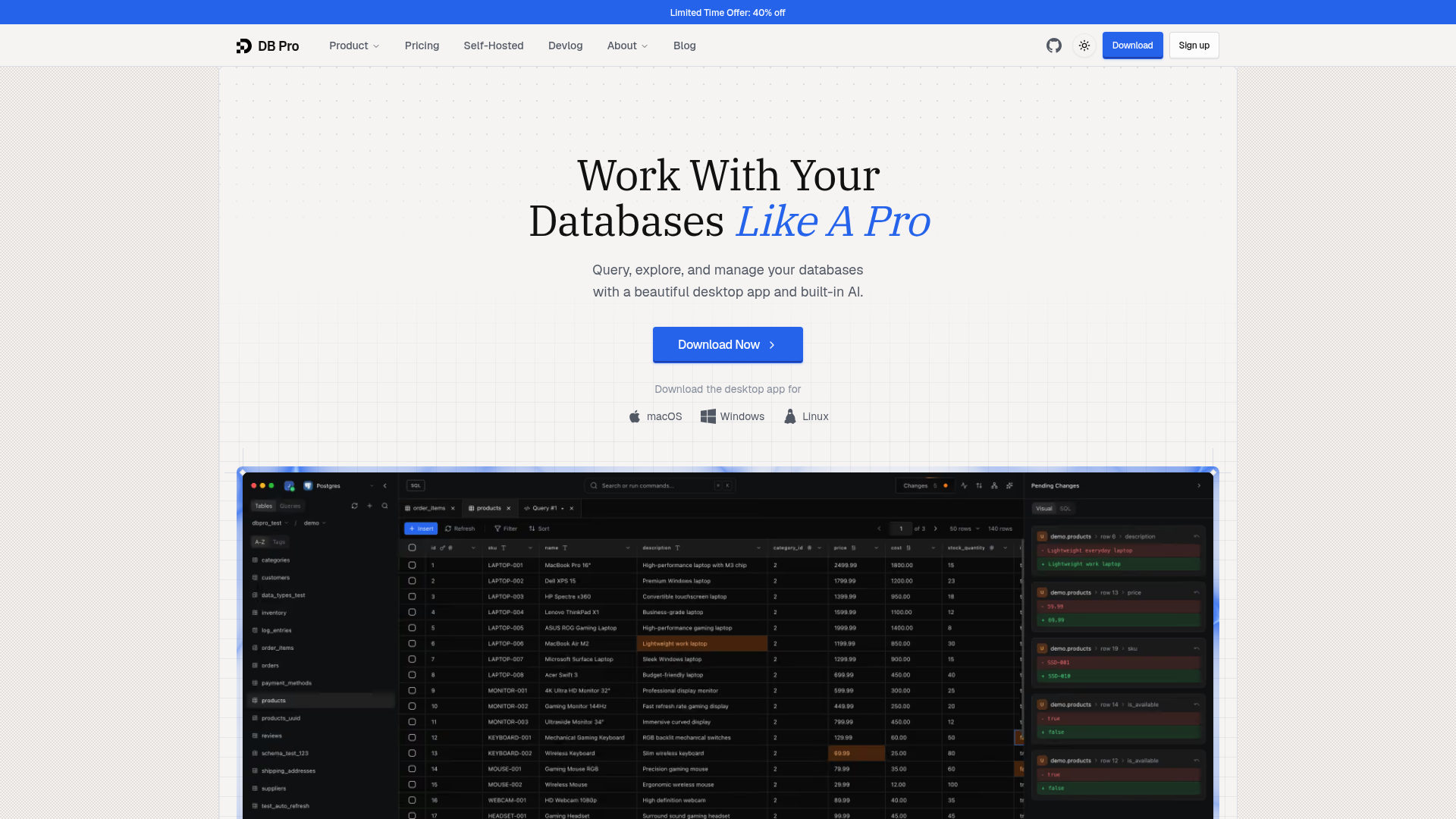
Task: Click the Search or run commands field
Action: 659,486
